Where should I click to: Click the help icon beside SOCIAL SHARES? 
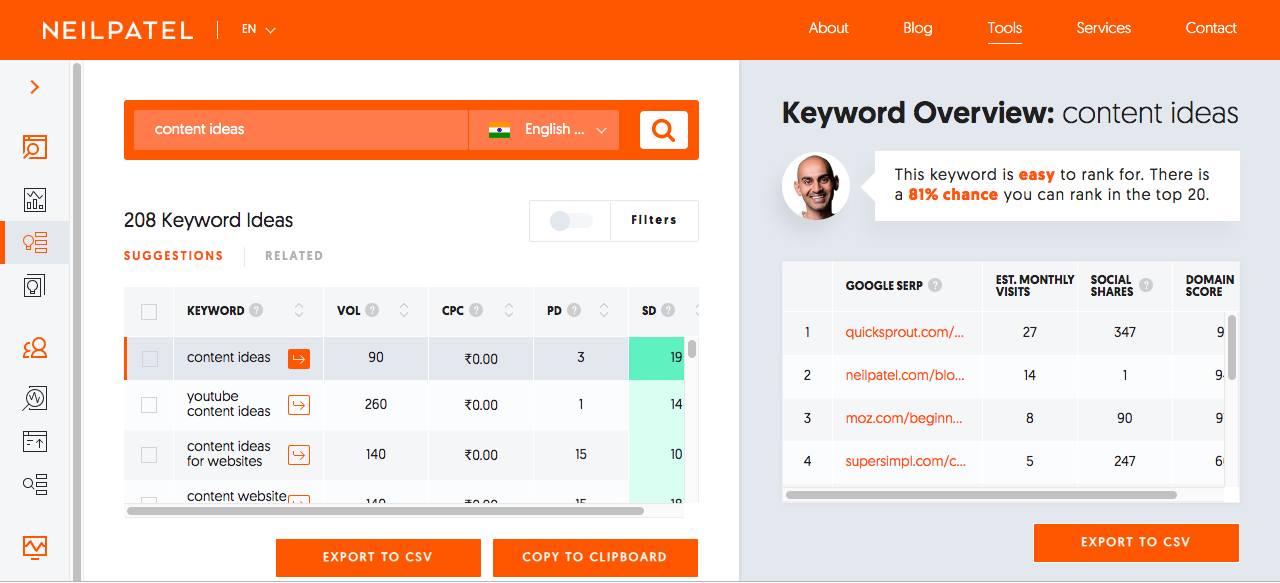point(1146,285)
